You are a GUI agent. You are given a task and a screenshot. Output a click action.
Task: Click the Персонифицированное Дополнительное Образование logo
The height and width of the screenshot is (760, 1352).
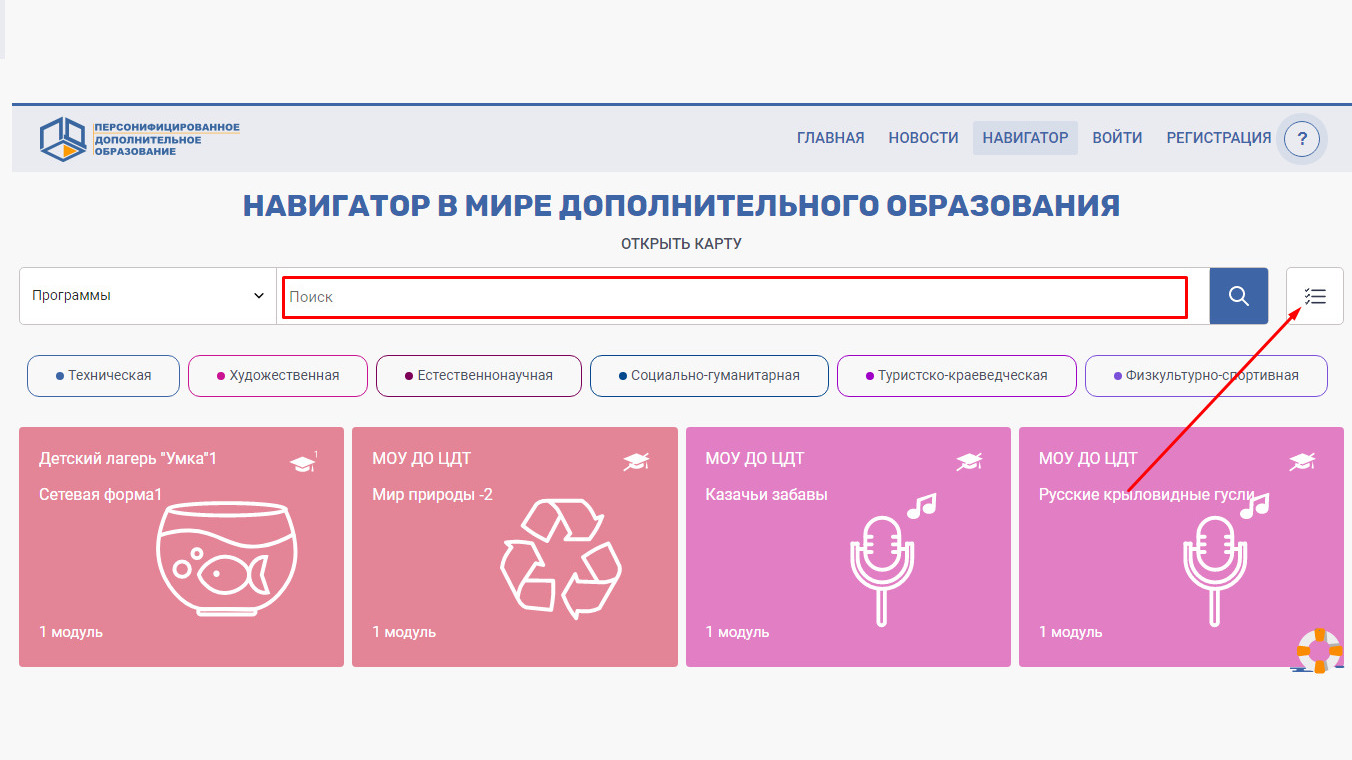[x=140, y=138]
